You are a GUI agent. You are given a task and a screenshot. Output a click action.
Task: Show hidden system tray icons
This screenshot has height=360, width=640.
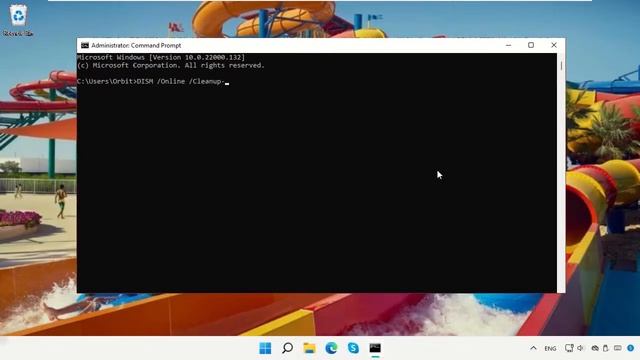pyautogui.click(x=533, y=348)
